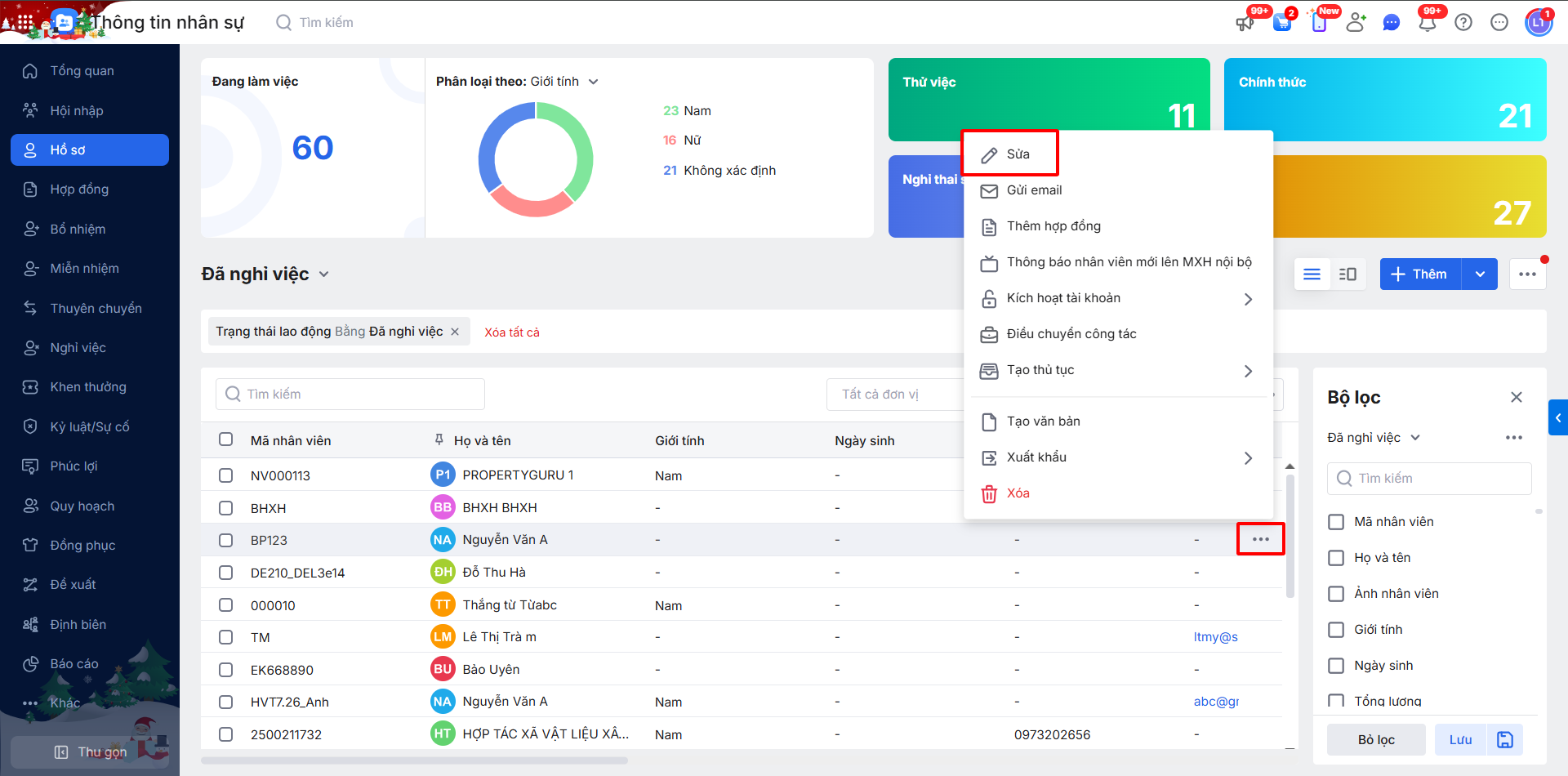
Task: Open the chat messenger icon
Action: [x=1391, y=22]
